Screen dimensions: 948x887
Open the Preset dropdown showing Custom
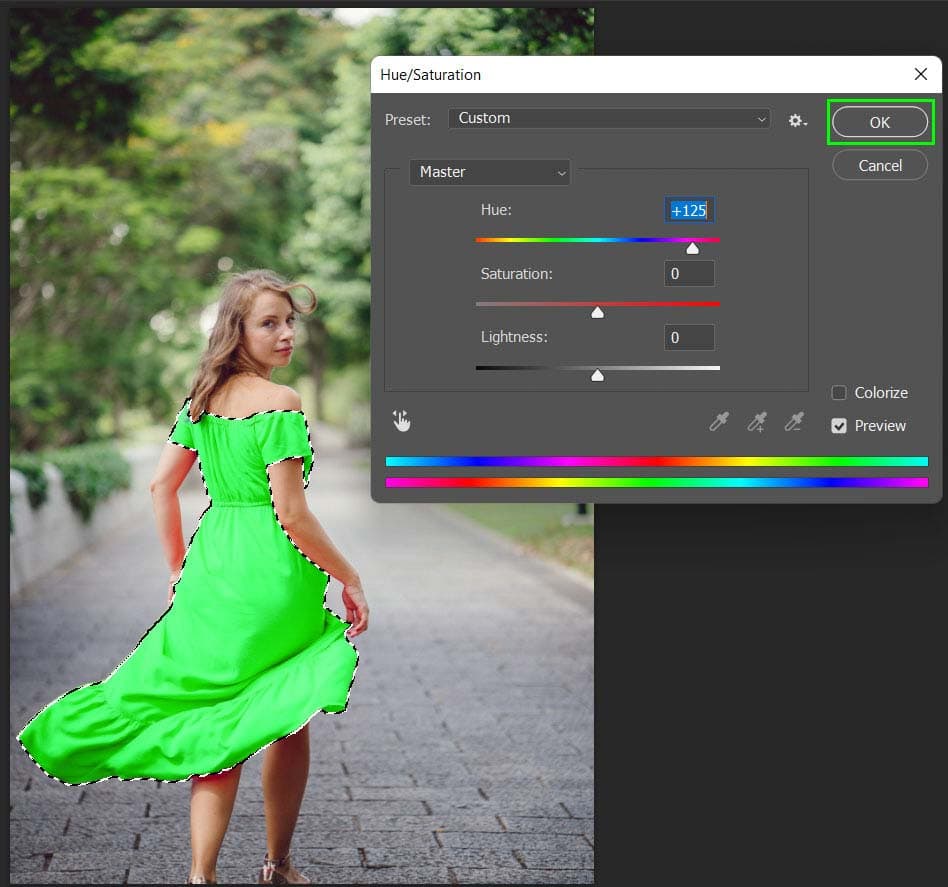tap(609, 119)
